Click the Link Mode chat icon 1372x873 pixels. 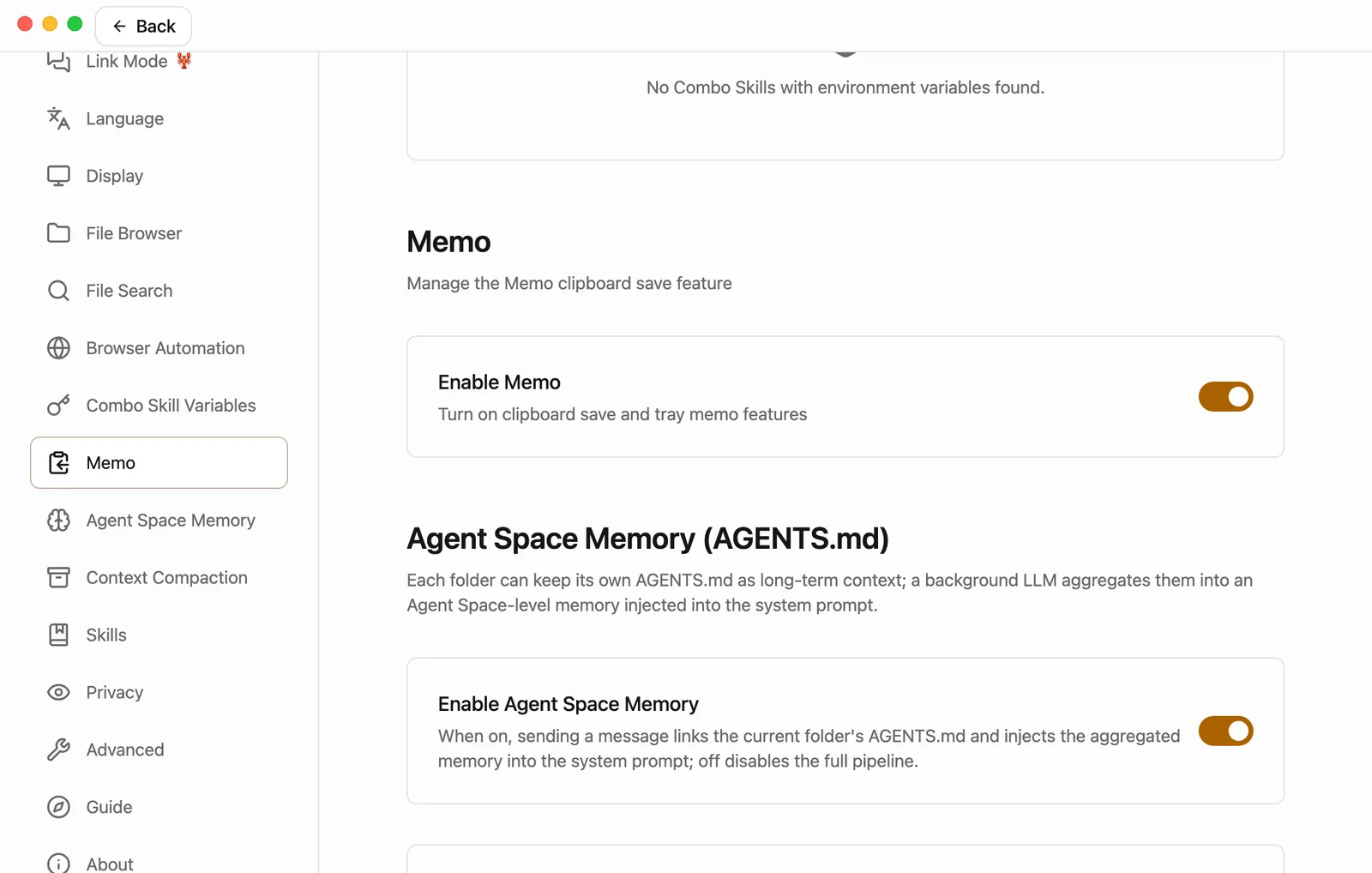(x=58, y=61)
